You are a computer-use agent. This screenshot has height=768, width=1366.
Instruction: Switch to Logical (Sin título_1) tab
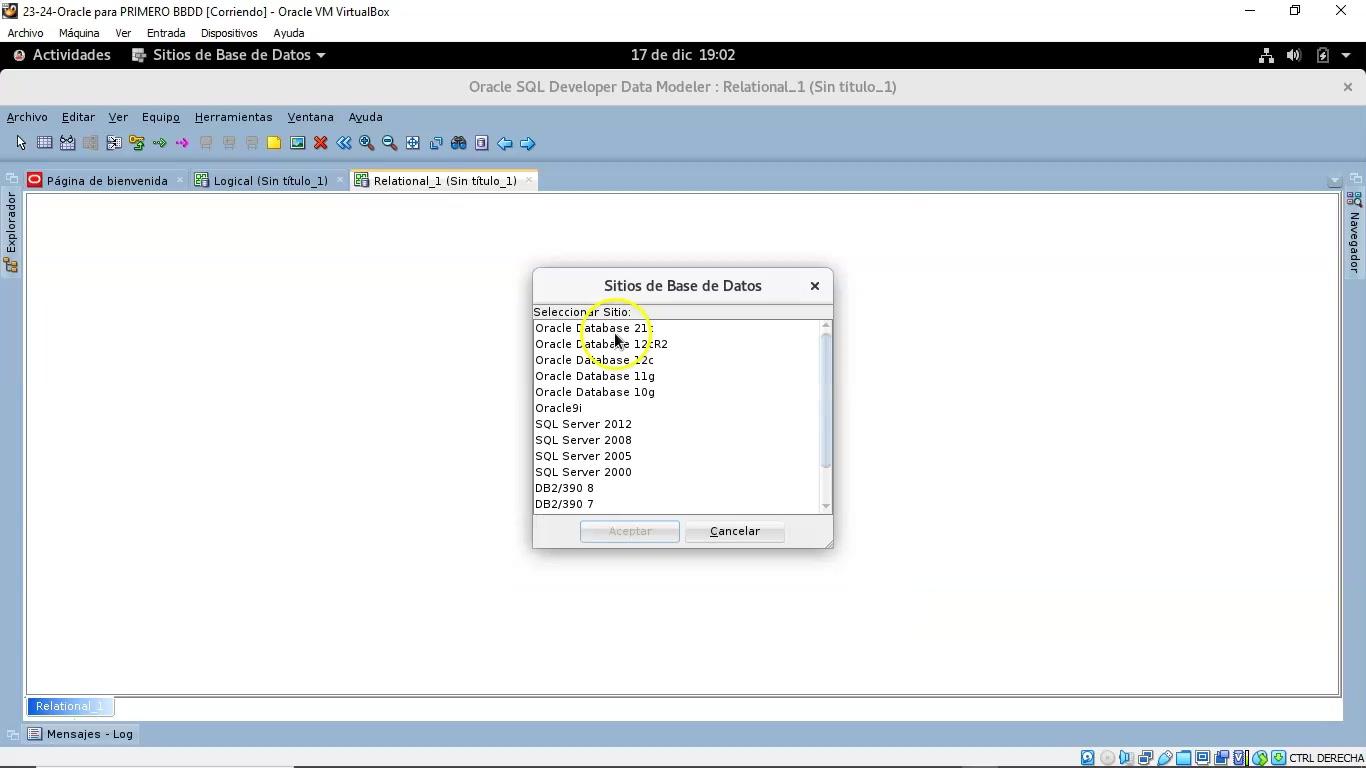coord(271,181)
